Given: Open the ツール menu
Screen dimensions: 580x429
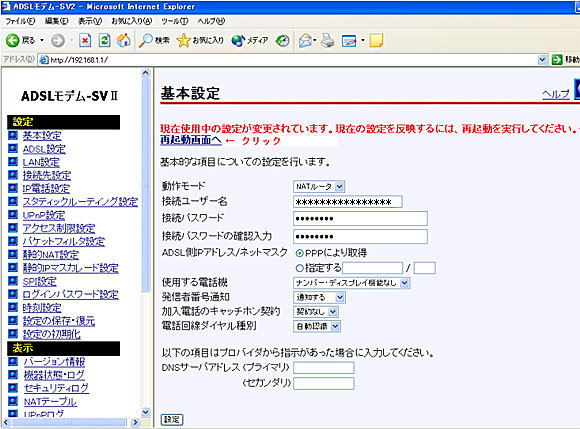Looking at the screenshot, I should (x=175, y=21).
